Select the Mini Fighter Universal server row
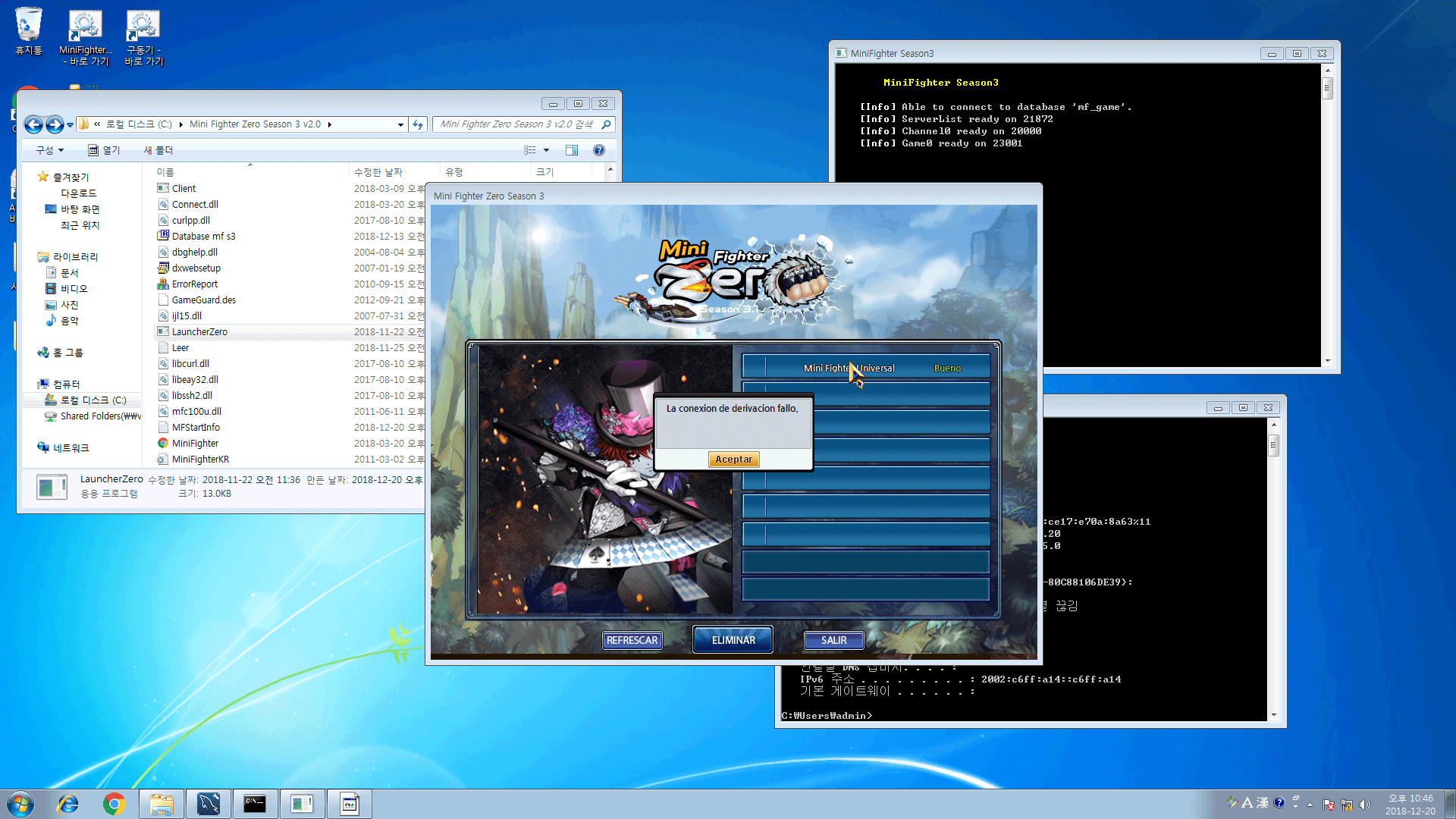 tap(865, 368)
